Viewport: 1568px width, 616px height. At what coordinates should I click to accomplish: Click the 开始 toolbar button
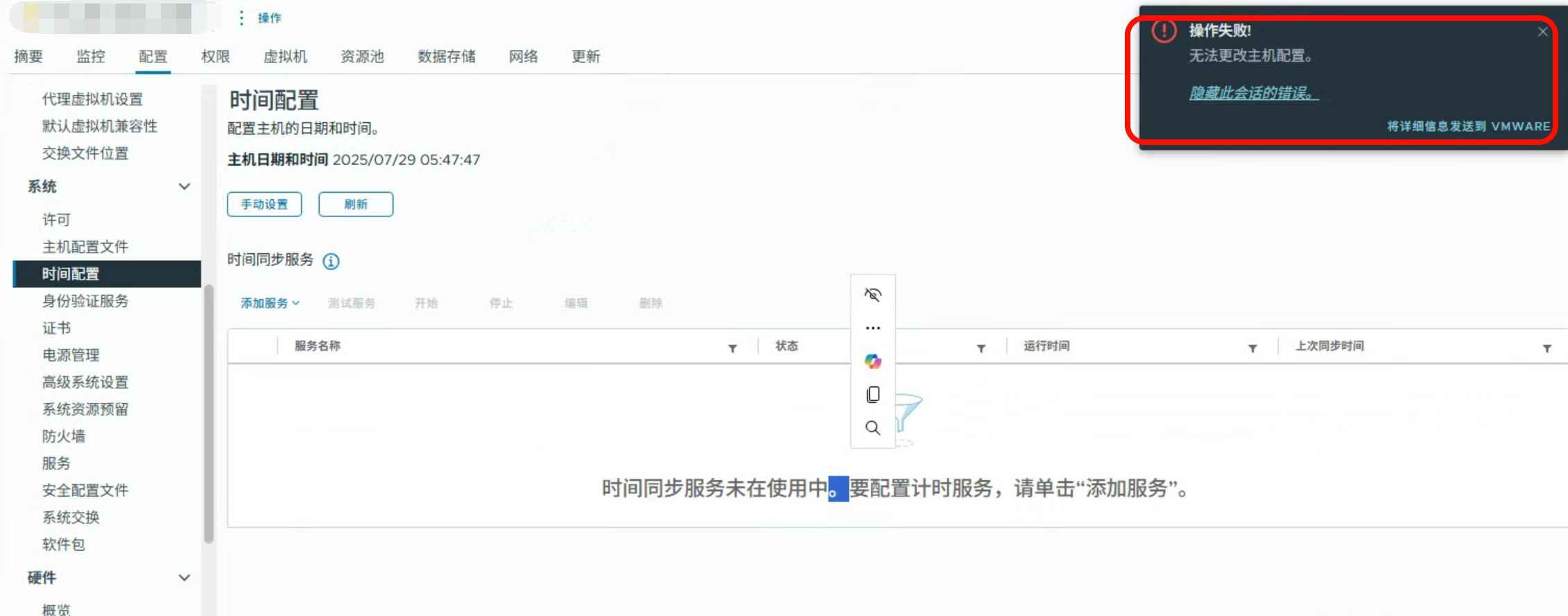point(426,303)
